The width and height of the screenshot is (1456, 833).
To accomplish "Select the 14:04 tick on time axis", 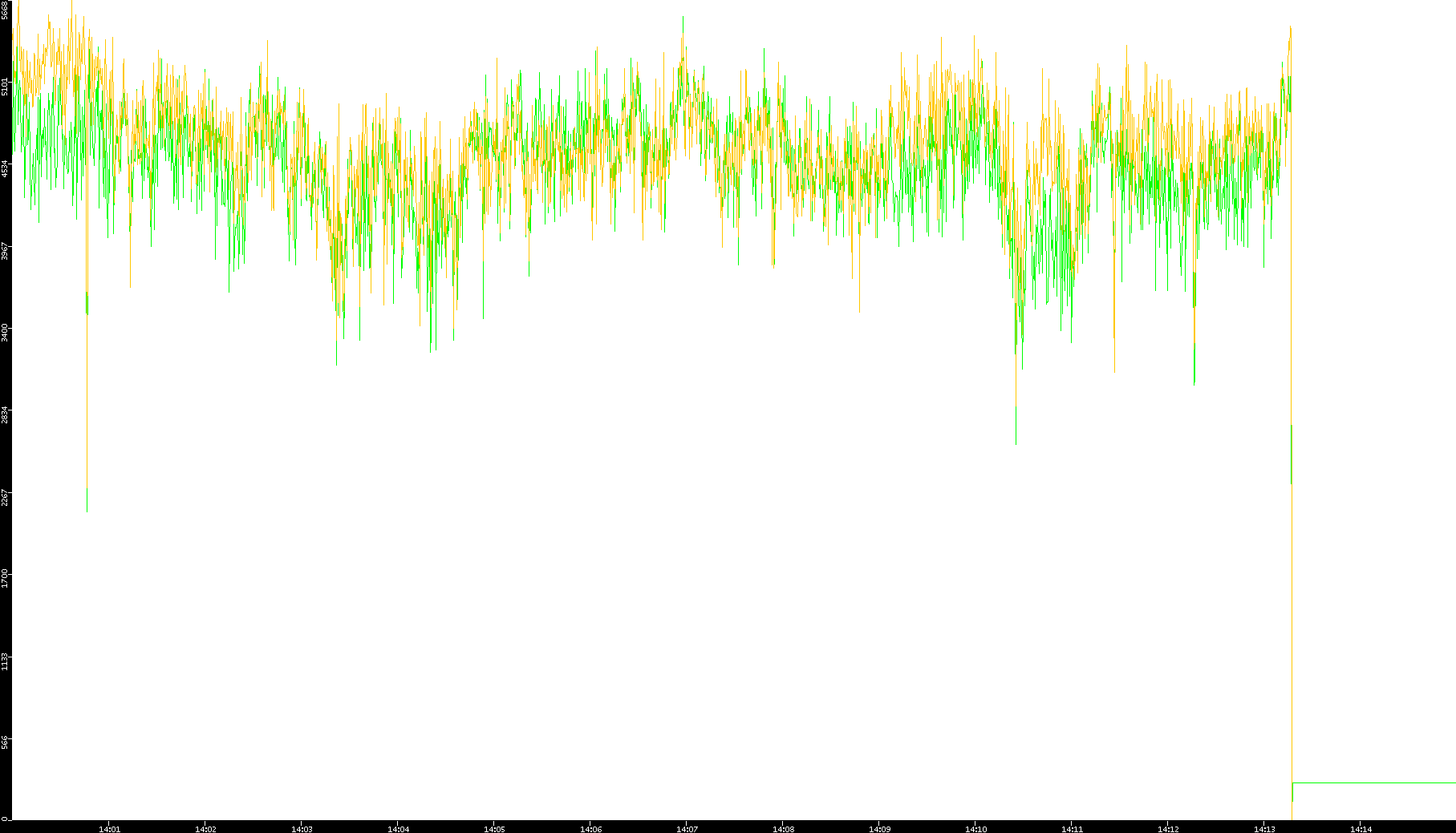I will (398, 829).
